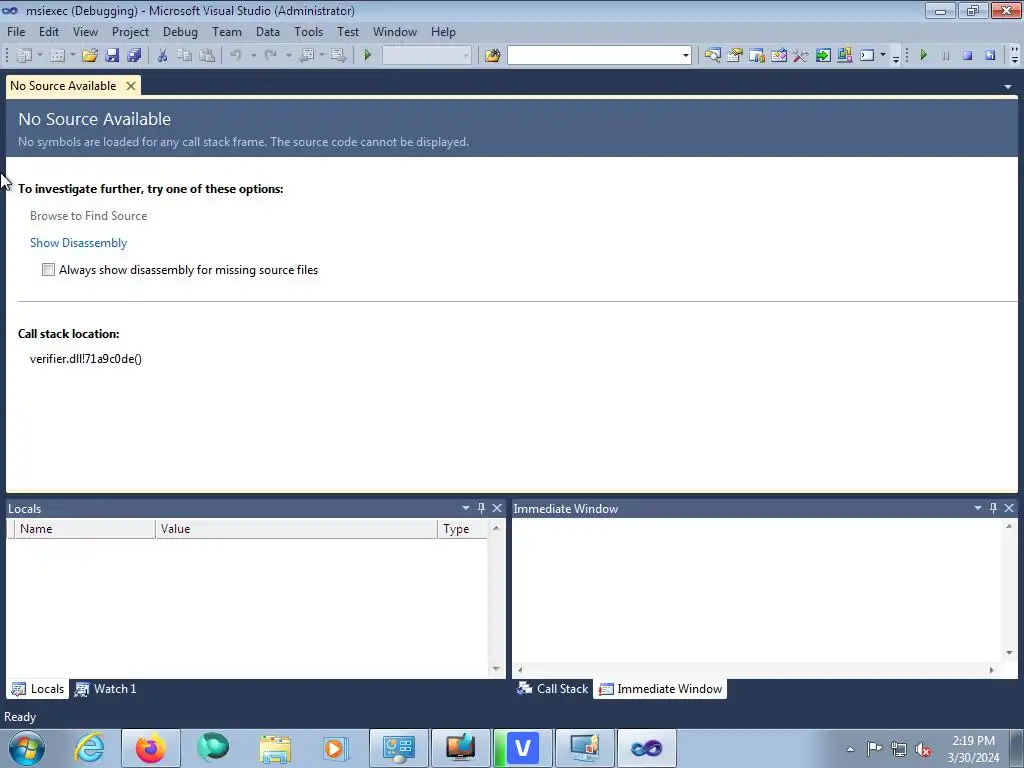Expand the Undo history dropdown arrow

pyautogui.click(x=253, y=56)
